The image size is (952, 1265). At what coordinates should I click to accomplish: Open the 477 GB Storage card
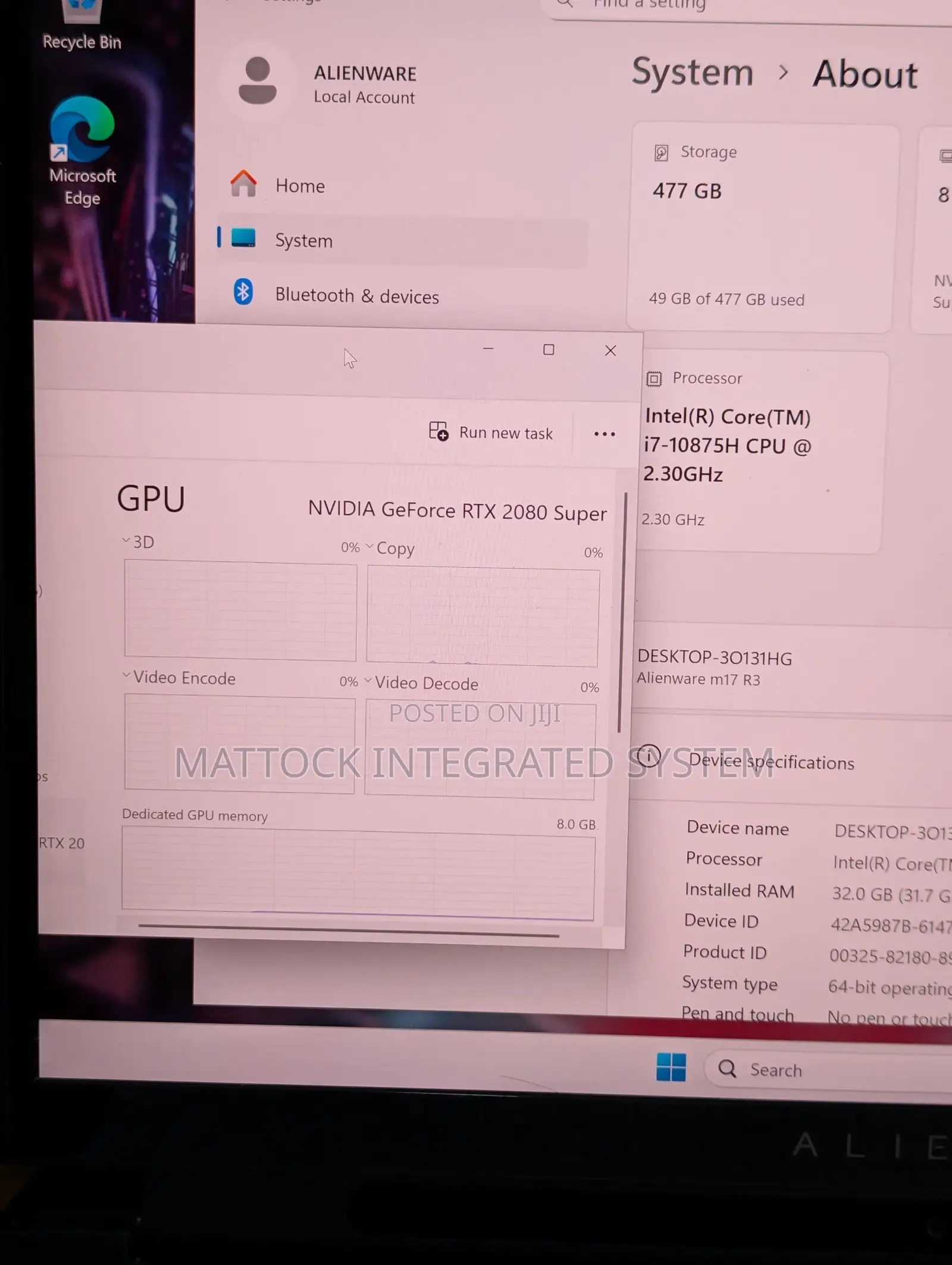(x=762, y=228)
